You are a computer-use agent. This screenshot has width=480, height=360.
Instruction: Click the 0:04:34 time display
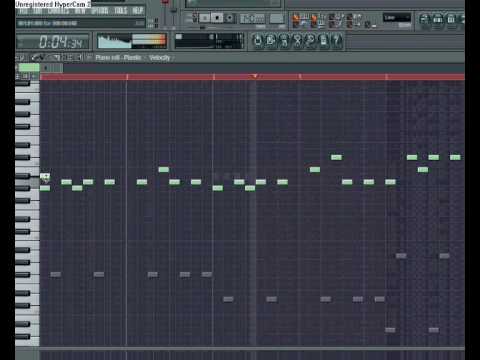point(53,42)
